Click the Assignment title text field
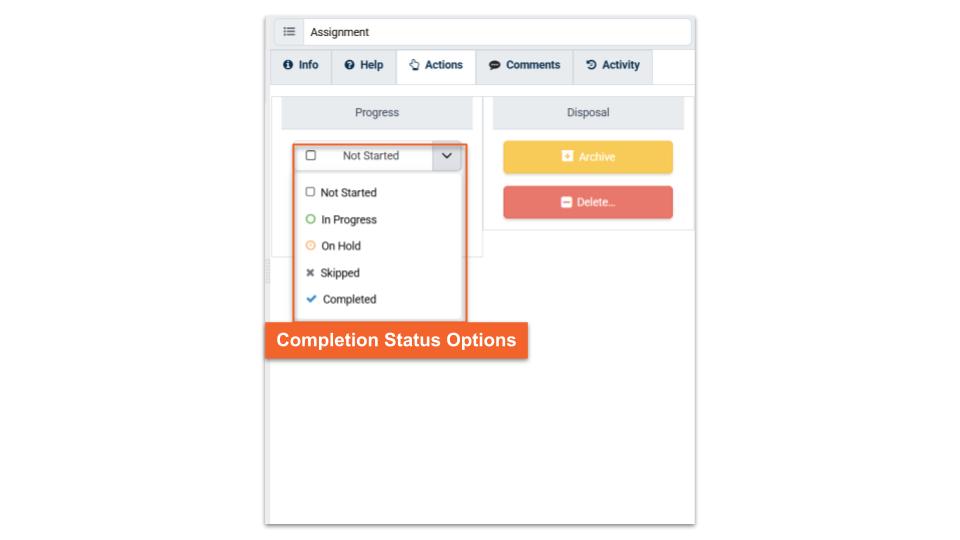The width and height of the screenshot is (960, 540). [x=496, y=32]
